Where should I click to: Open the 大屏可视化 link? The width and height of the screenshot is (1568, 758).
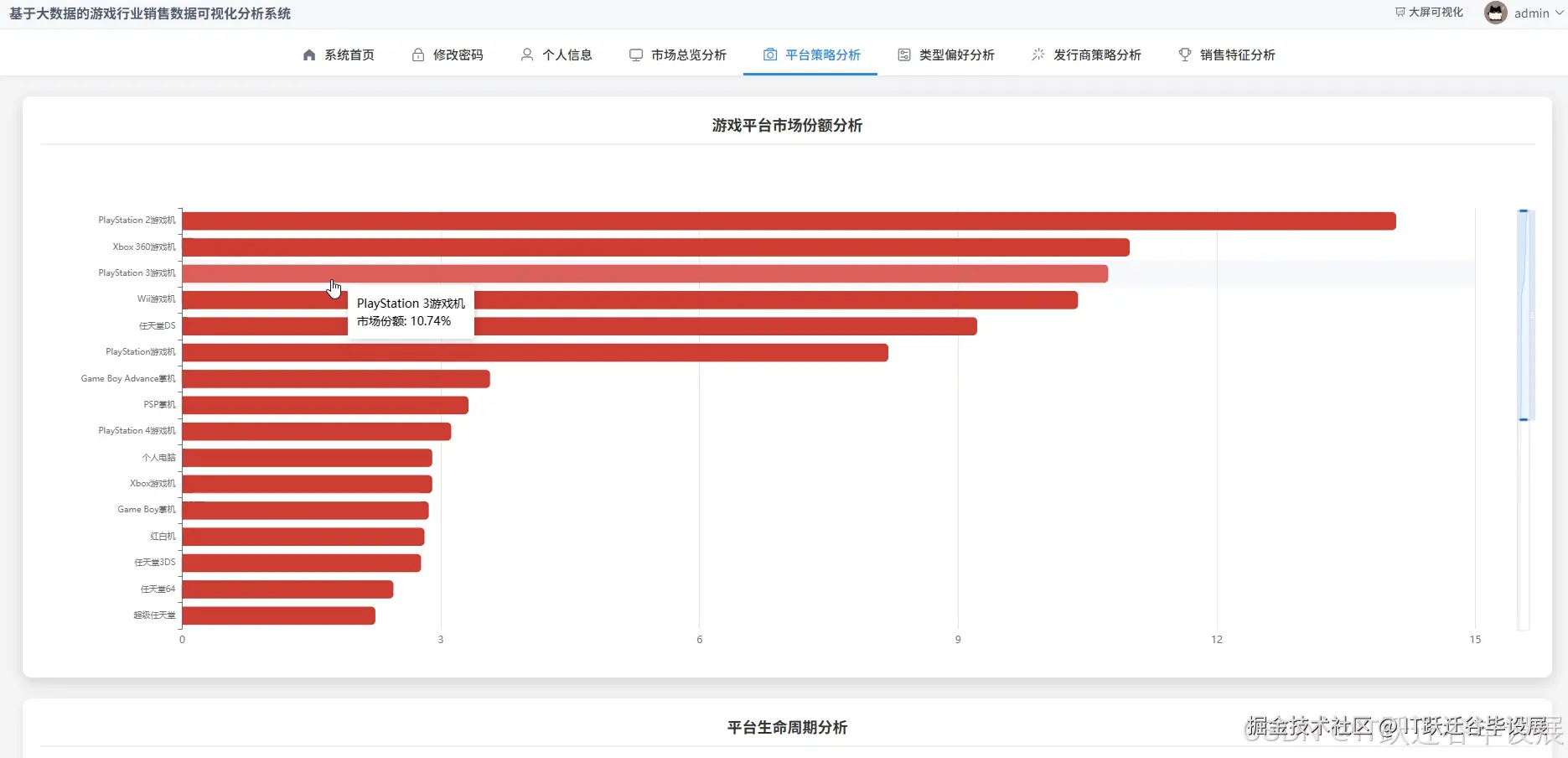[x=1429, y=13]
